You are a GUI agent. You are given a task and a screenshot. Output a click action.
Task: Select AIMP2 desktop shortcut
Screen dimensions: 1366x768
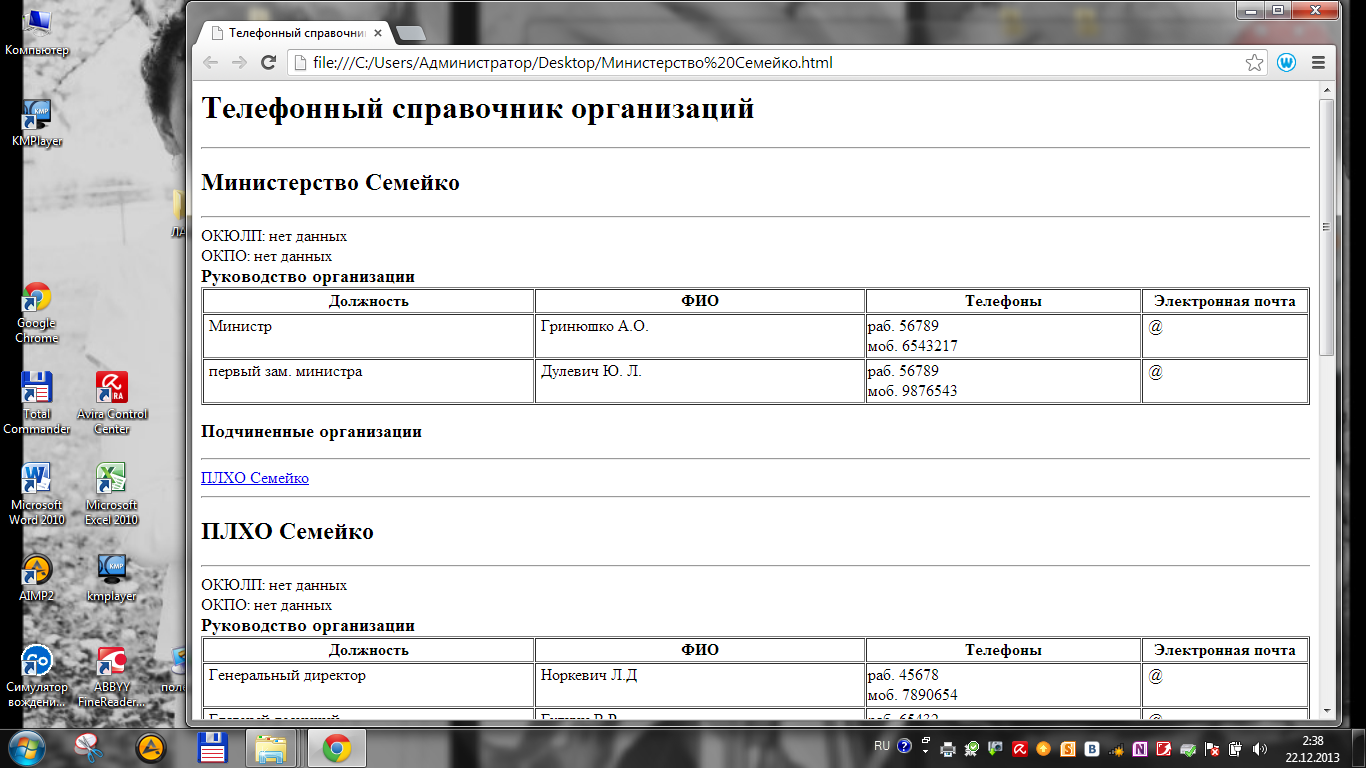pos(37,577)
